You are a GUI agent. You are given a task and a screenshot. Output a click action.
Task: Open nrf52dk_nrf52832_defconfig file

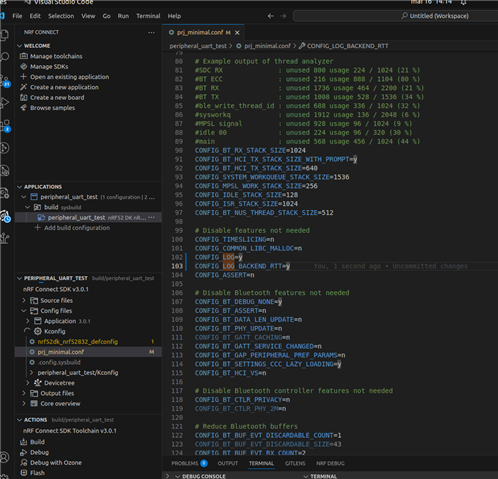pyautogui.click(x=77, y=342)
